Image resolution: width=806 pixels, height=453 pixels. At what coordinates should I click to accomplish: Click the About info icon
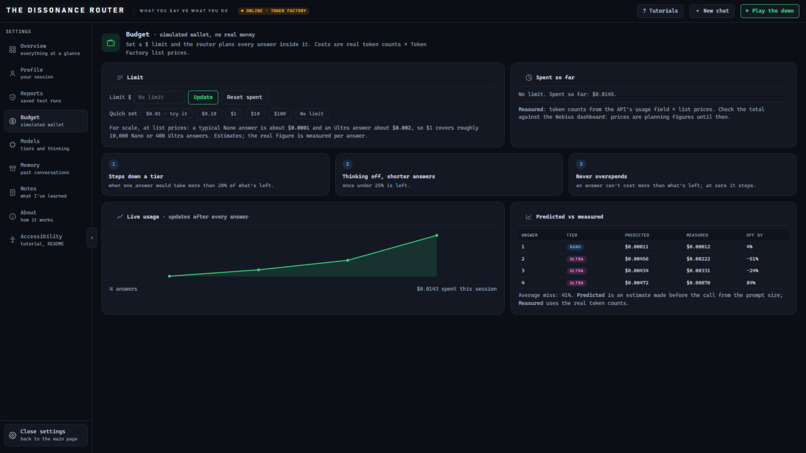coord(12,216)
